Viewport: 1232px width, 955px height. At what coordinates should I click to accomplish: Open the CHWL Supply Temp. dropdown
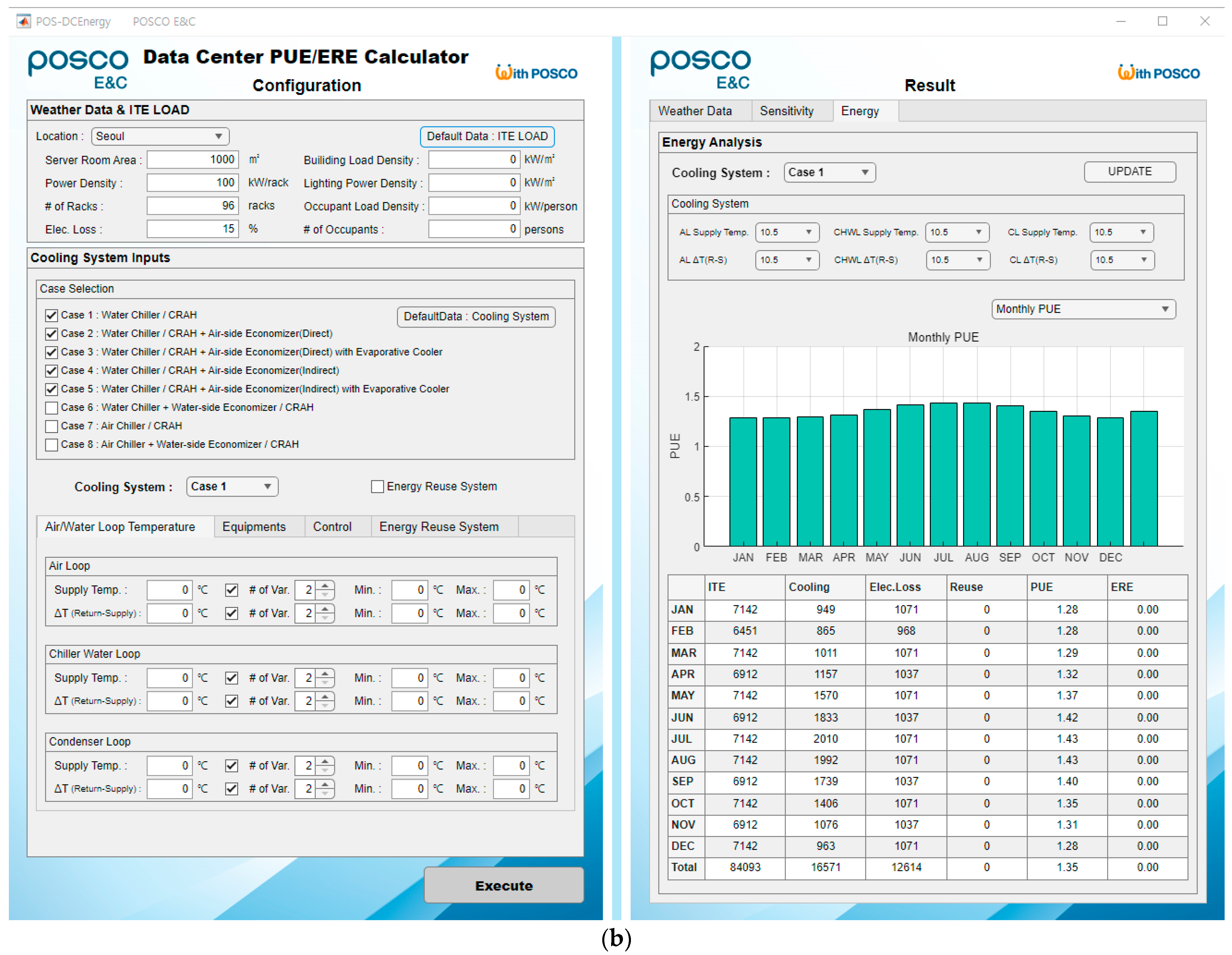click(957, 232)
